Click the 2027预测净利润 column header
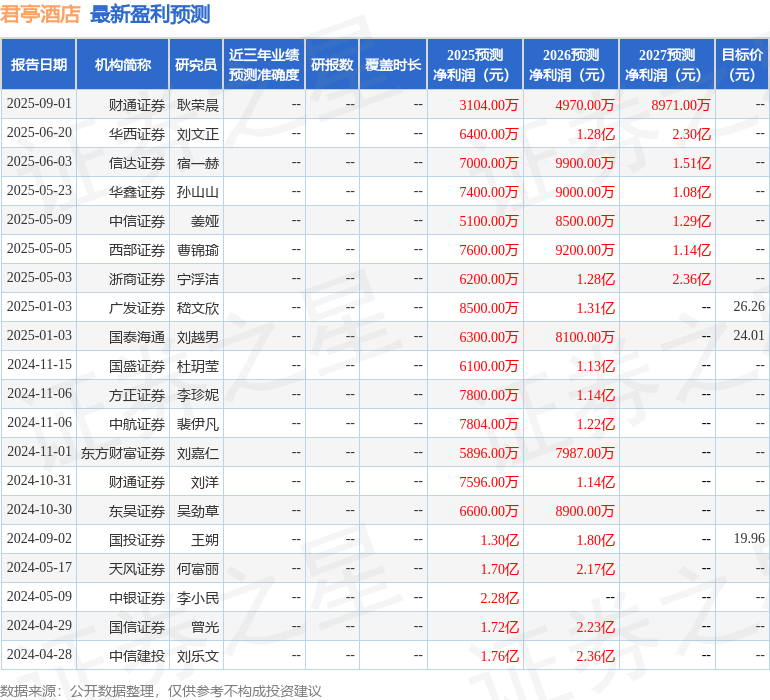 pyautogui.click(x=666, y=65)
